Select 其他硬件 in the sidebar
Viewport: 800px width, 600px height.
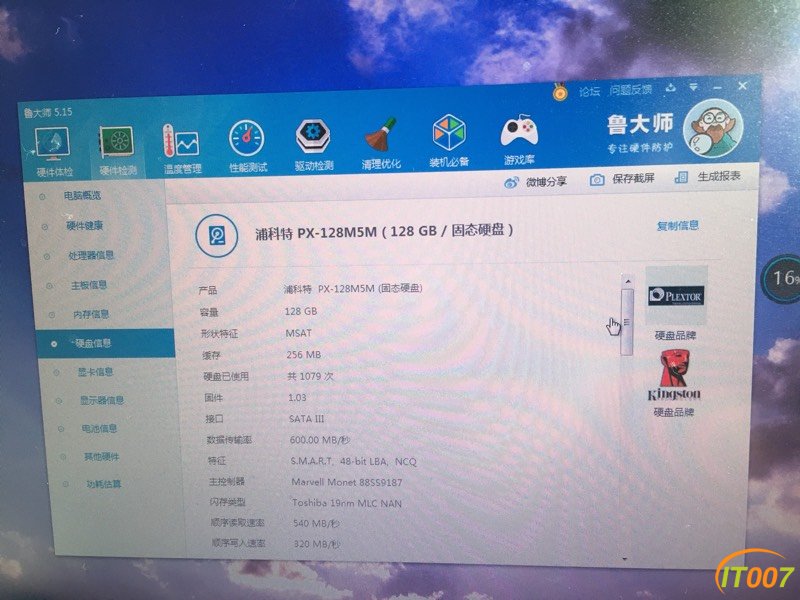tap(101, 456)
